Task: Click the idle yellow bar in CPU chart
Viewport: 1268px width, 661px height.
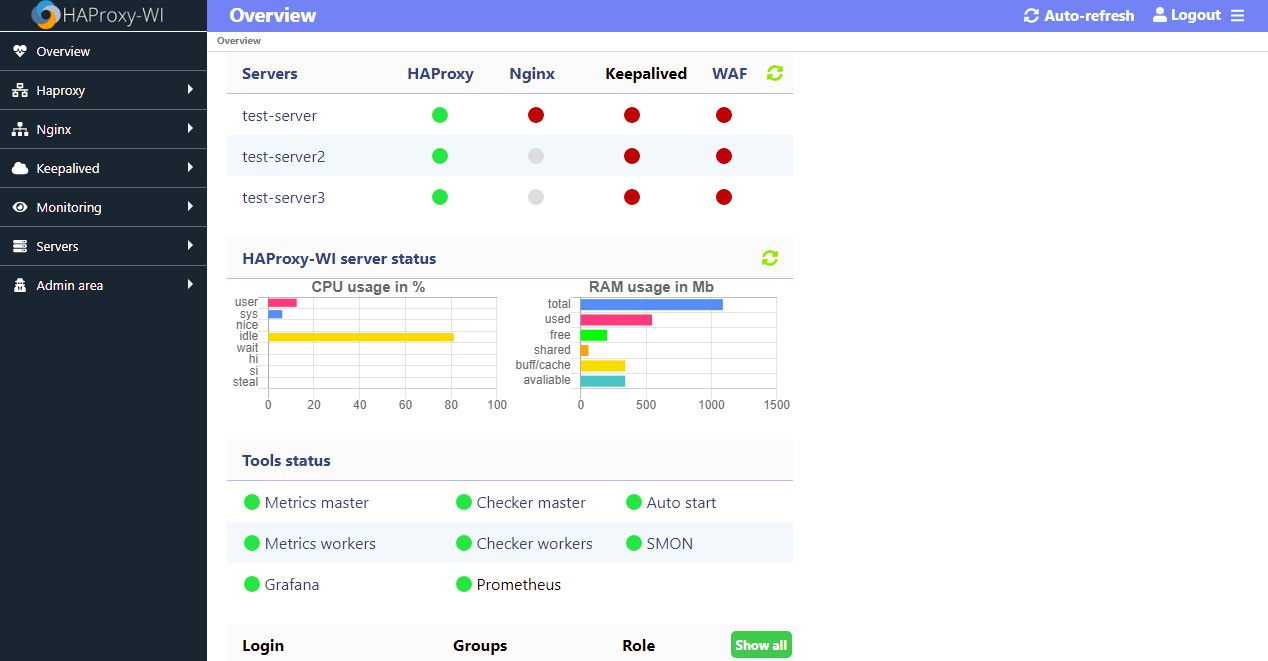Action: point(361,337)
